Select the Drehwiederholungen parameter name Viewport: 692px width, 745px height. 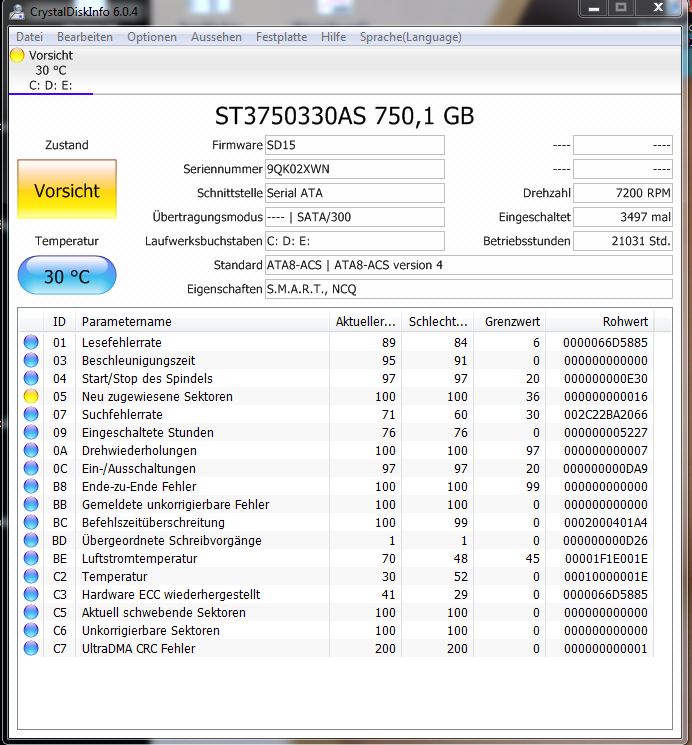coord(139,450)
